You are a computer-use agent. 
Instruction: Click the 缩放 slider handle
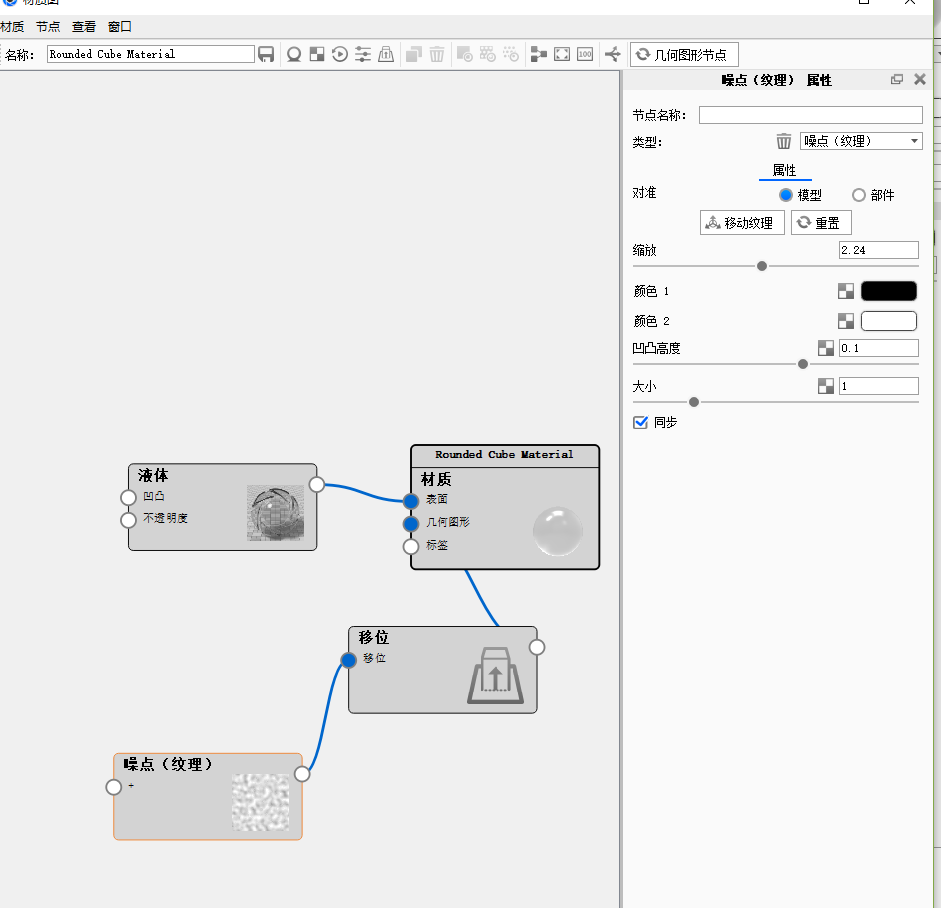pyautogui.click(x=762, y=266)
